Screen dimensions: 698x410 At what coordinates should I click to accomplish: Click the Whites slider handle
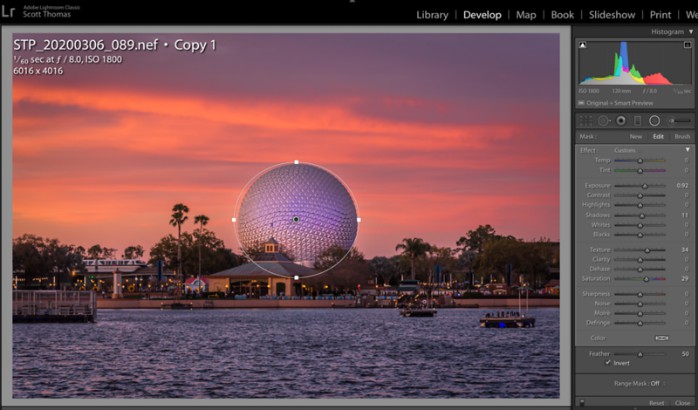point(640,225)
